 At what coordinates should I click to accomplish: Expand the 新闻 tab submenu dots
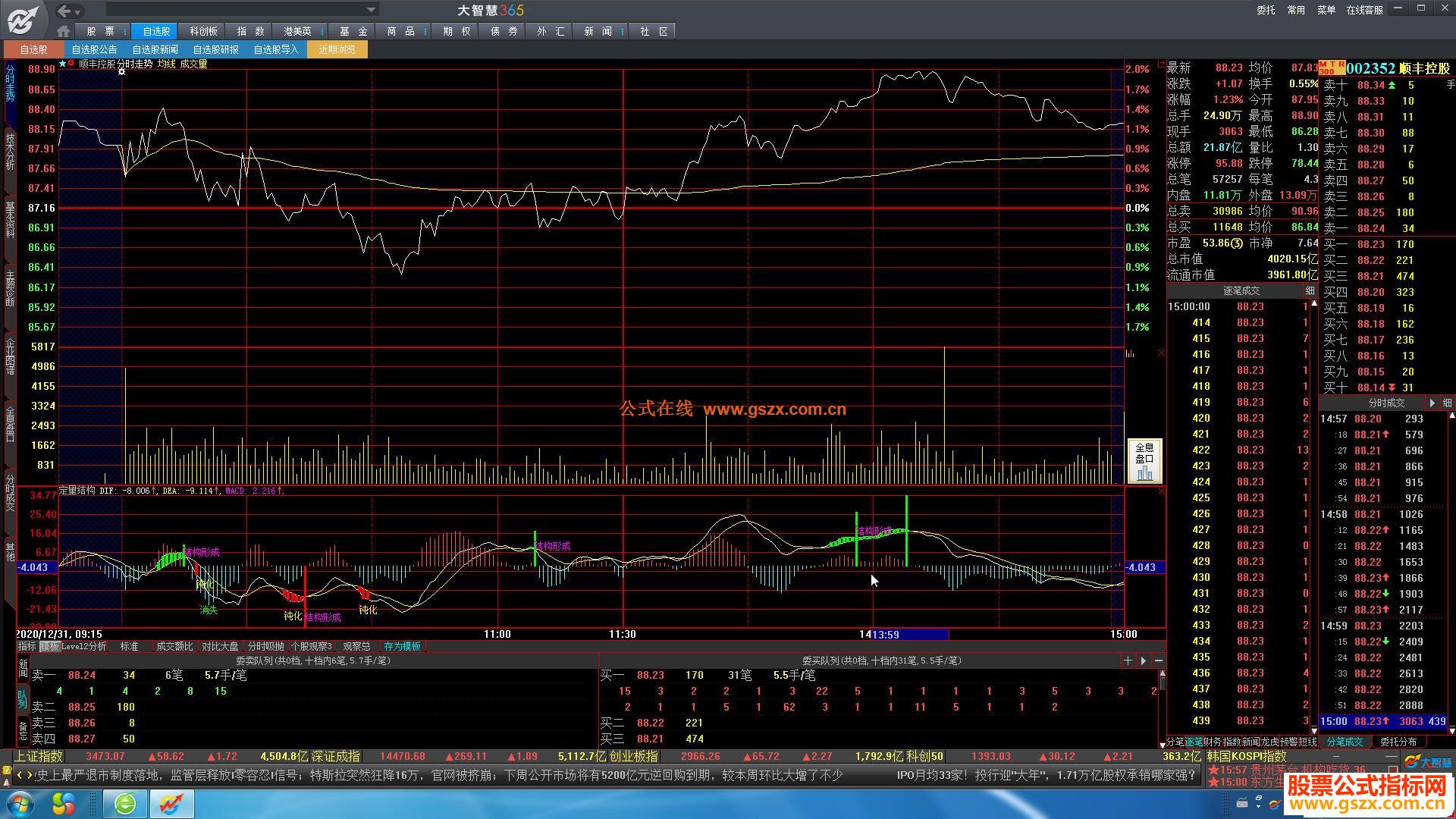click(x=623, y=31)
